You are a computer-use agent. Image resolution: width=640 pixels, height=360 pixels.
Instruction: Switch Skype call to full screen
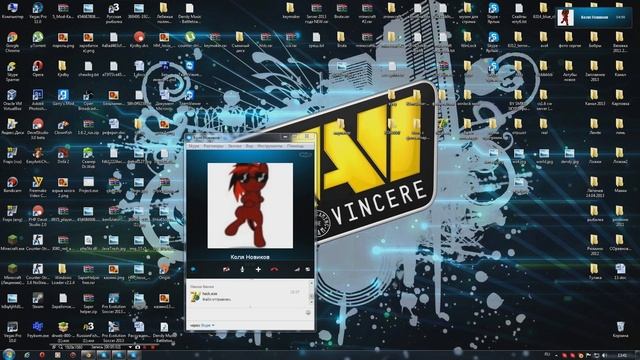(307, 269)
